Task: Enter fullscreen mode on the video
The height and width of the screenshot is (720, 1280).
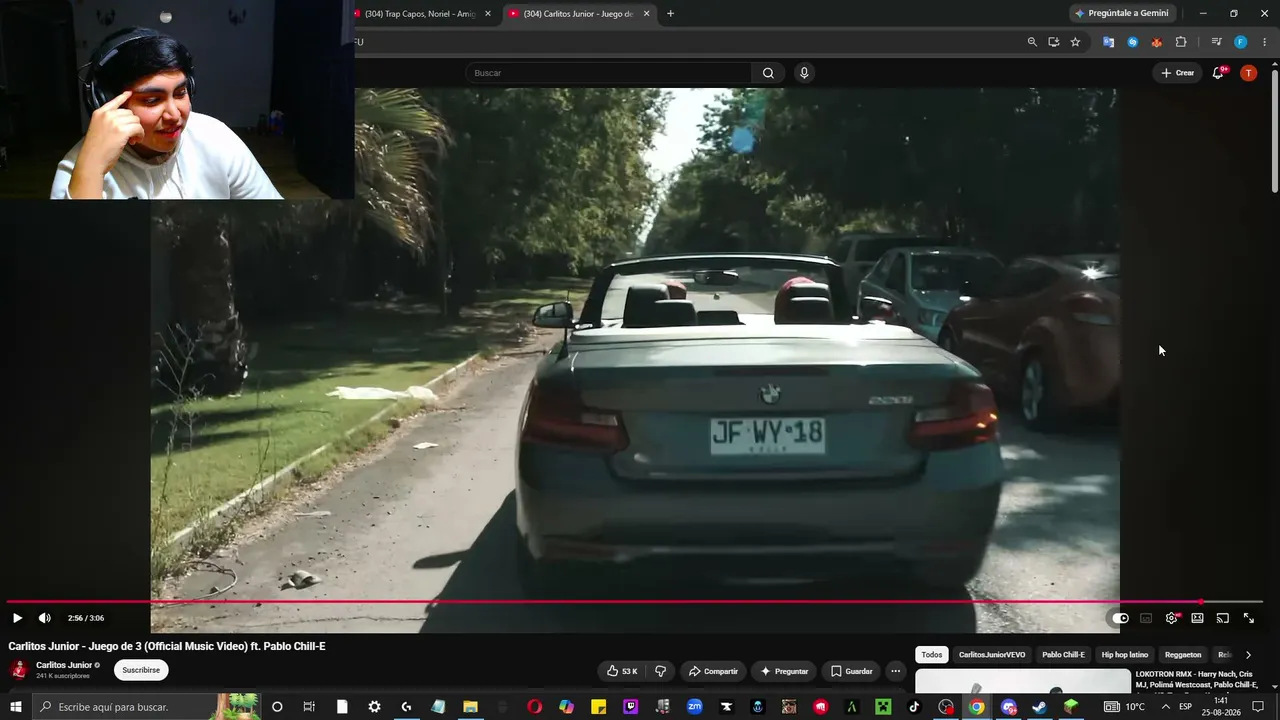Action: point(1248,618)
